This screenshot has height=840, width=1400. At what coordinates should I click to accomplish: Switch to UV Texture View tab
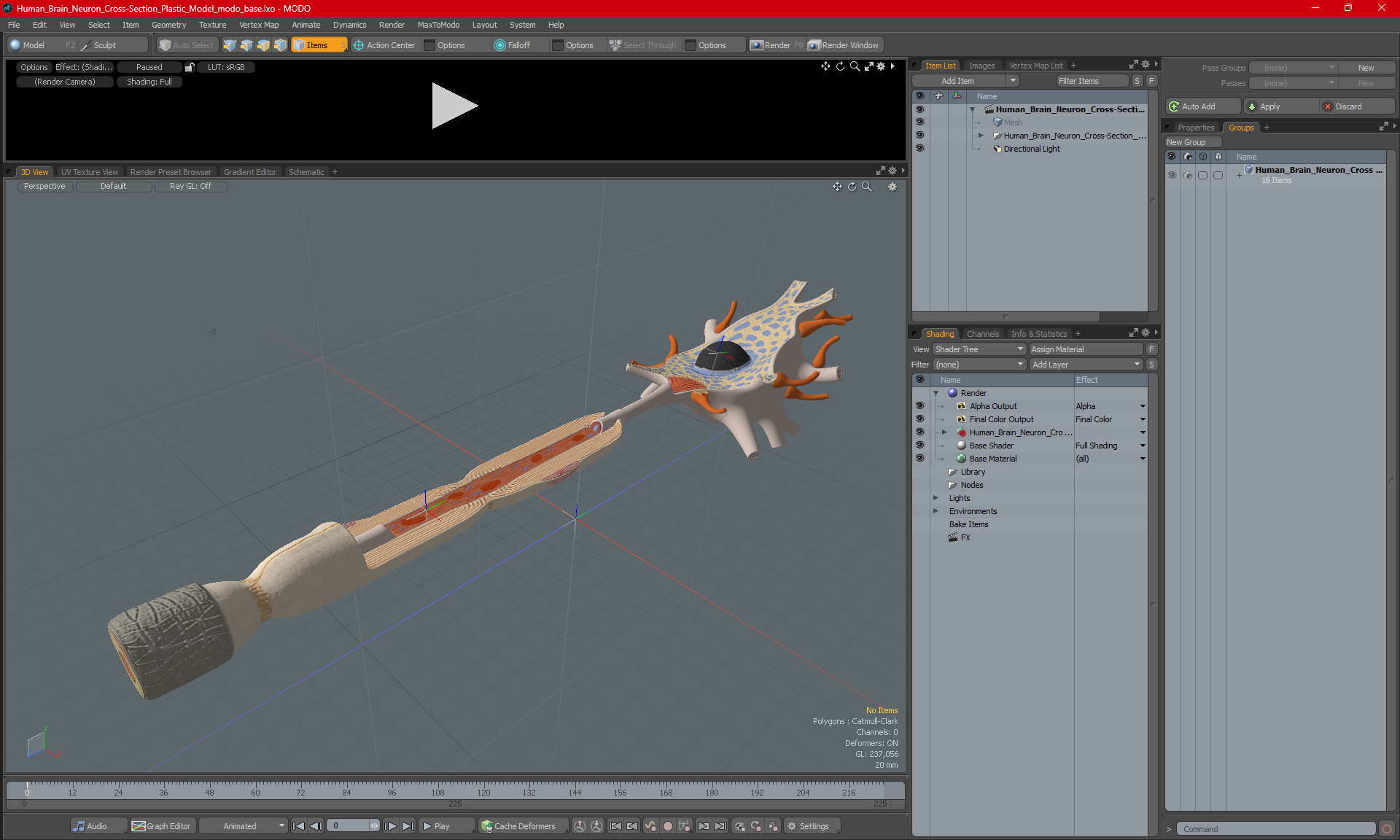coord(90,172)
